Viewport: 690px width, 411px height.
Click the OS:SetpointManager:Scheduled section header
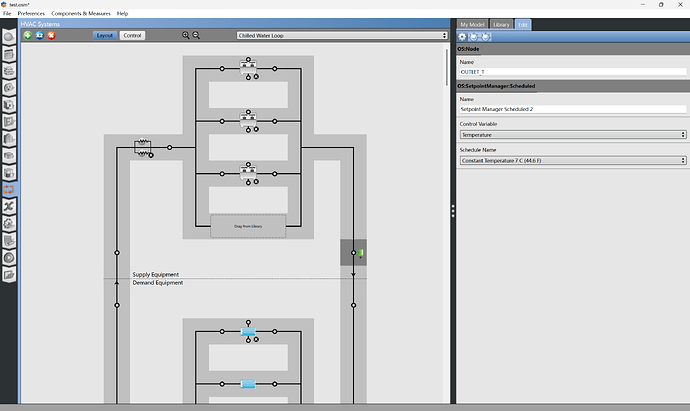573,86
